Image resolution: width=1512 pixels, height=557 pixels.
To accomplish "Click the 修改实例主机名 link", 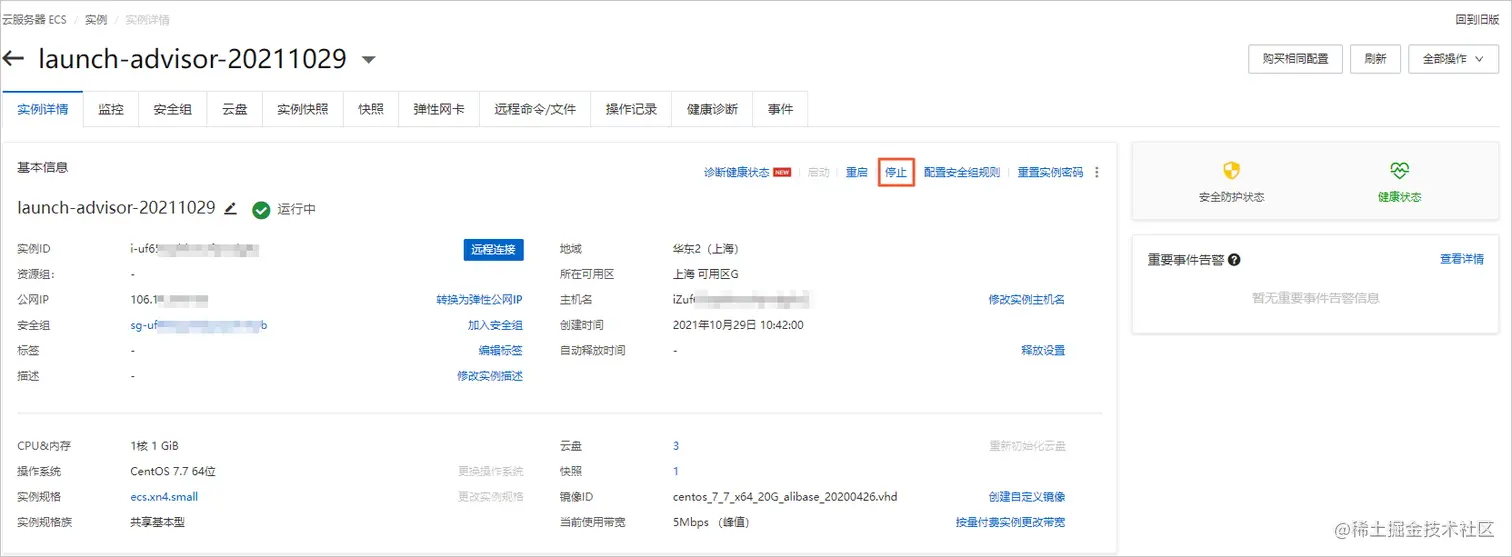I will 1027,299.
